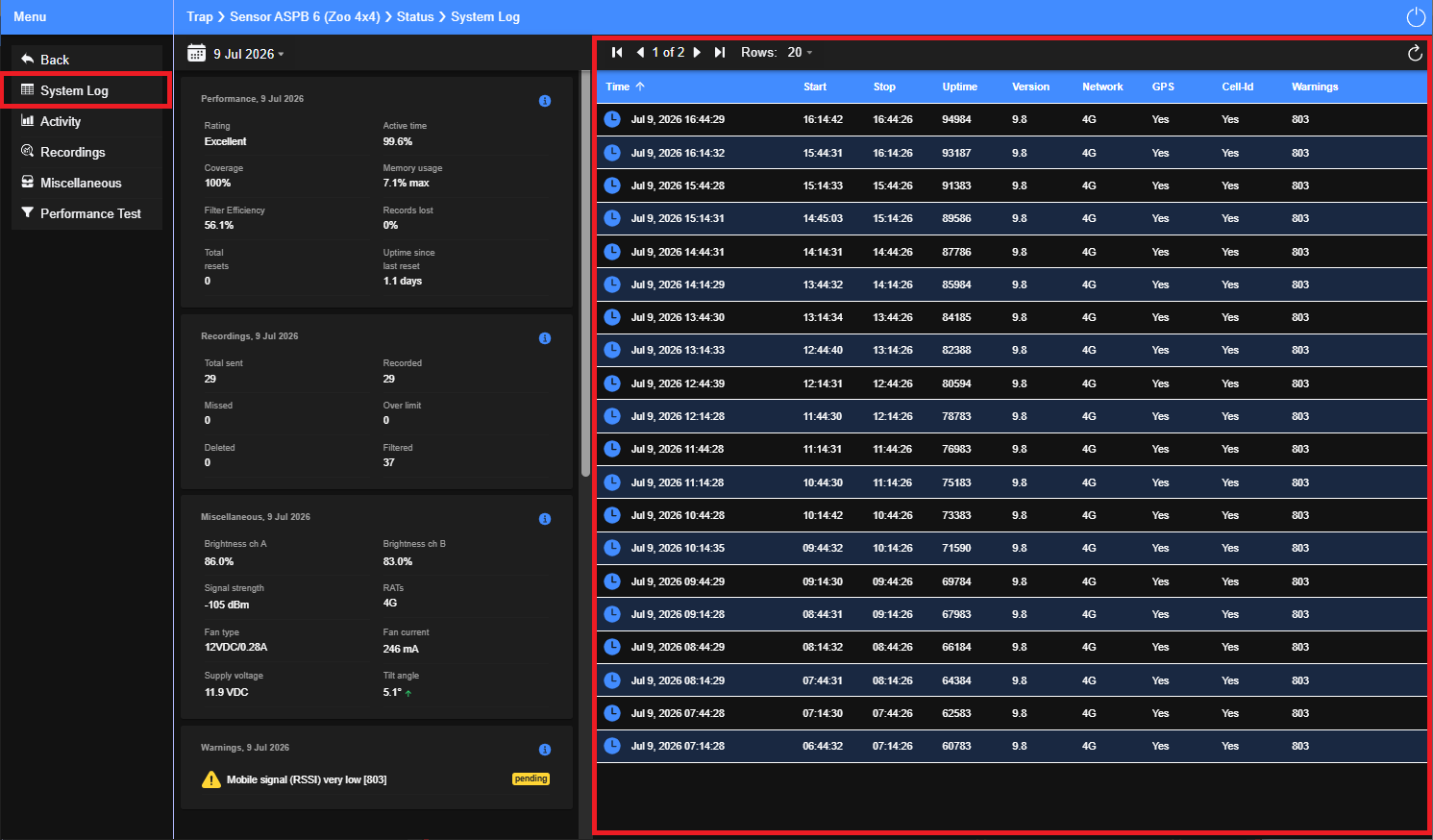Viewport: 1433px width, 840px height.
Task: Open info icon on Miscellaneous card
Action: pyautogui.click(x=545, y=519)
